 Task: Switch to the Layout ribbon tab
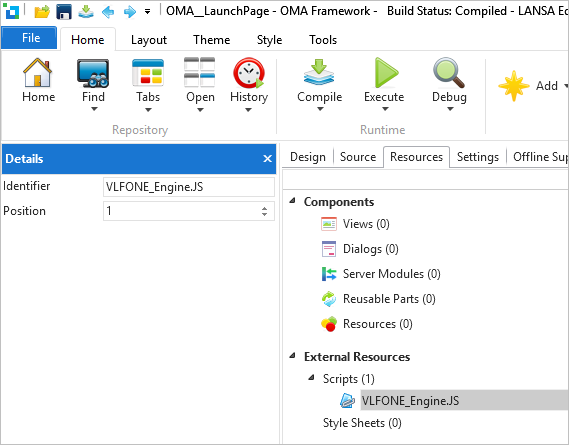pos(149,40)
